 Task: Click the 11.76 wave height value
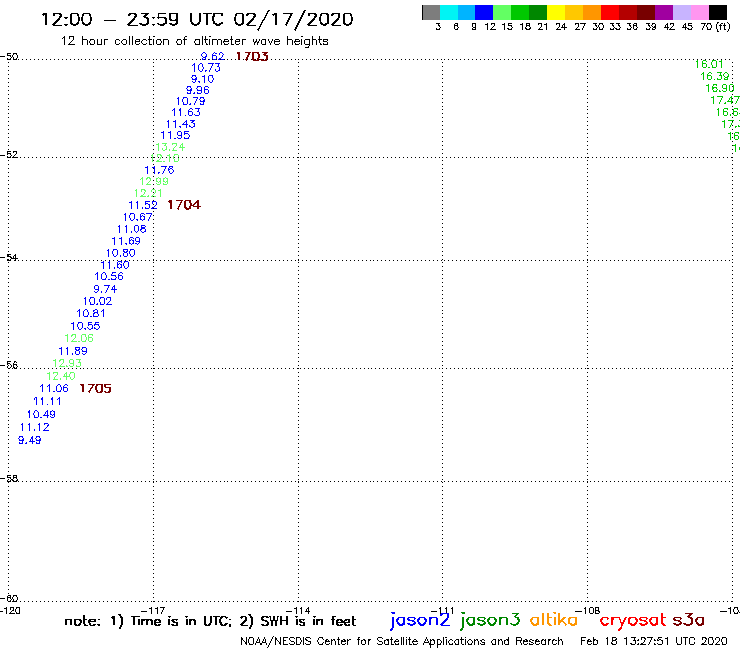click(x=160, y=170)
